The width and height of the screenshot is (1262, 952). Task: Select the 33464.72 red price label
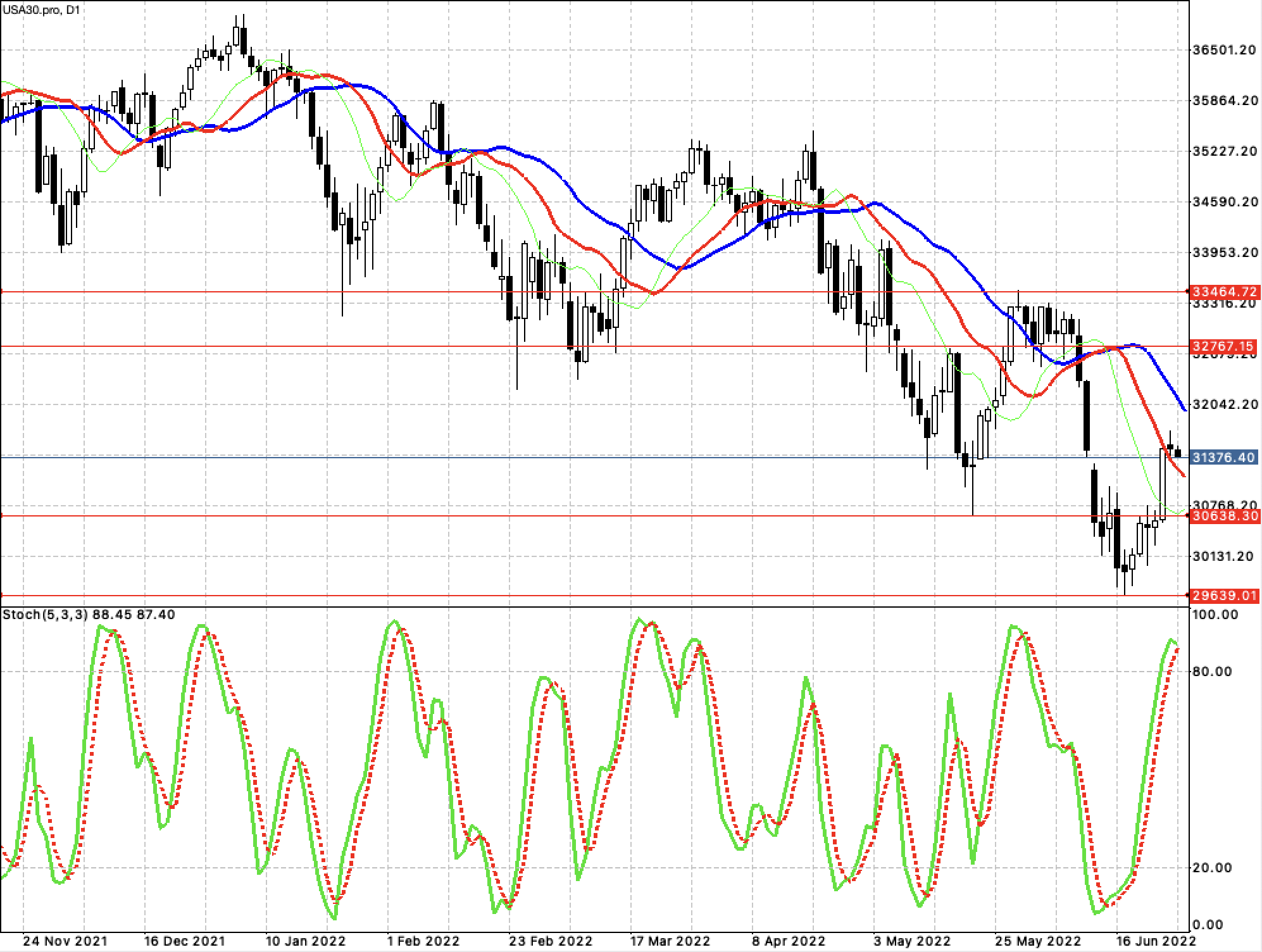click(x=1224, y=292)
